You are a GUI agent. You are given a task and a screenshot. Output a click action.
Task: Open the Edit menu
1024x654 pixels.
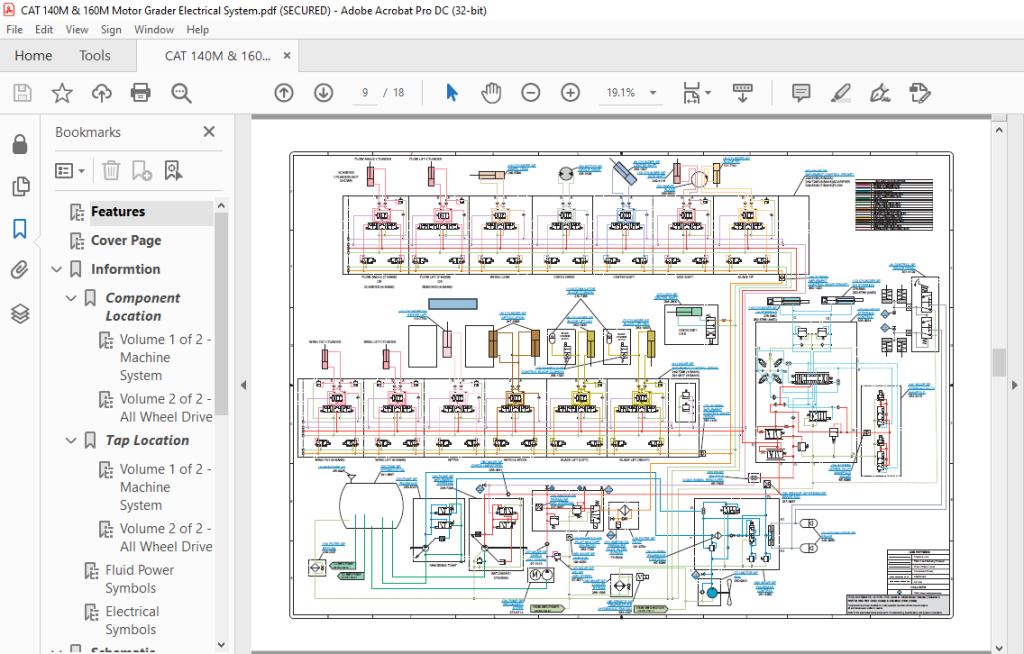click(44, 29)
